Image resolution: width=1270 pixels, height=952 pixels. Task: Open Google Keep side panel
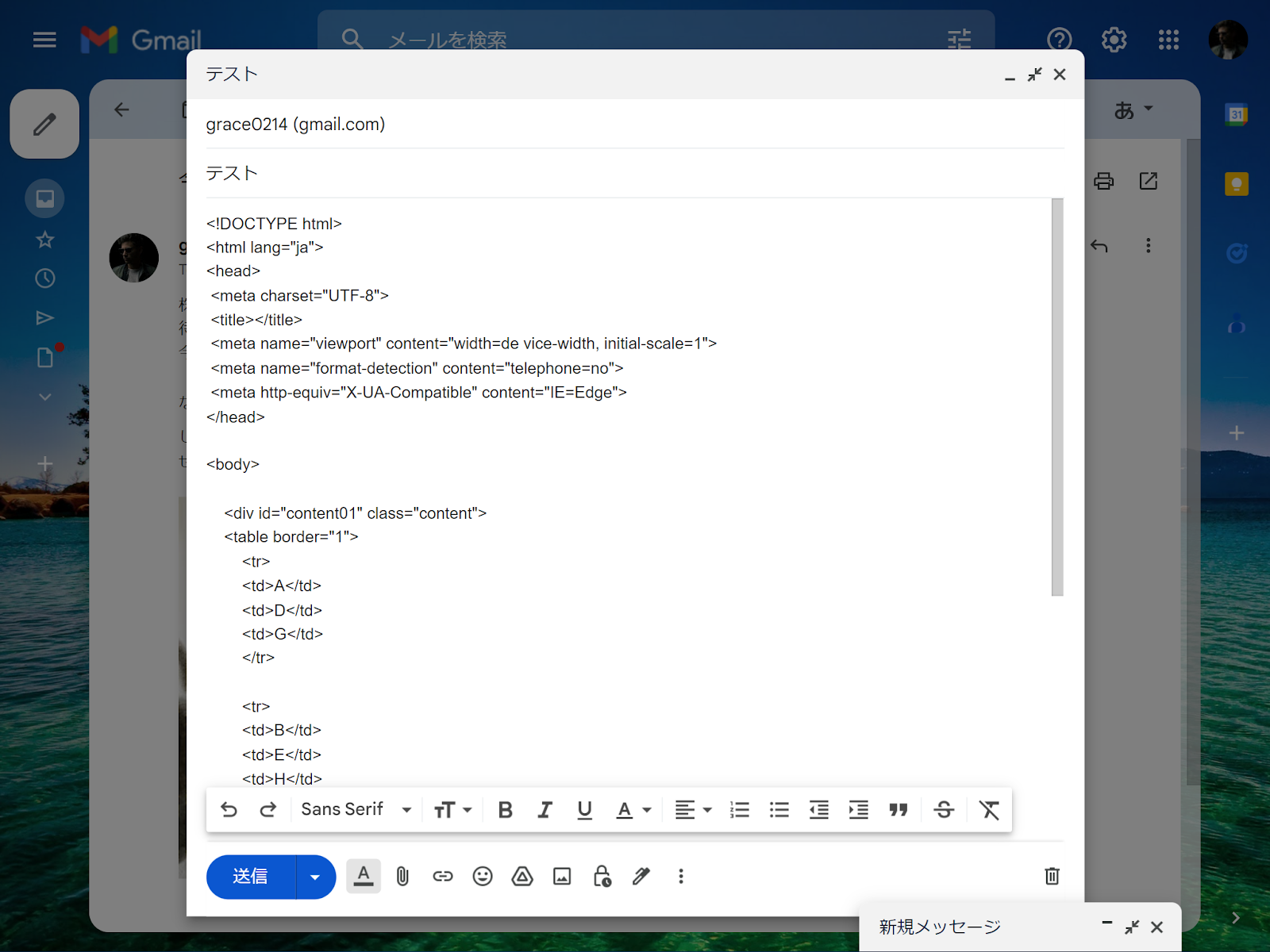pos(1236,184)
